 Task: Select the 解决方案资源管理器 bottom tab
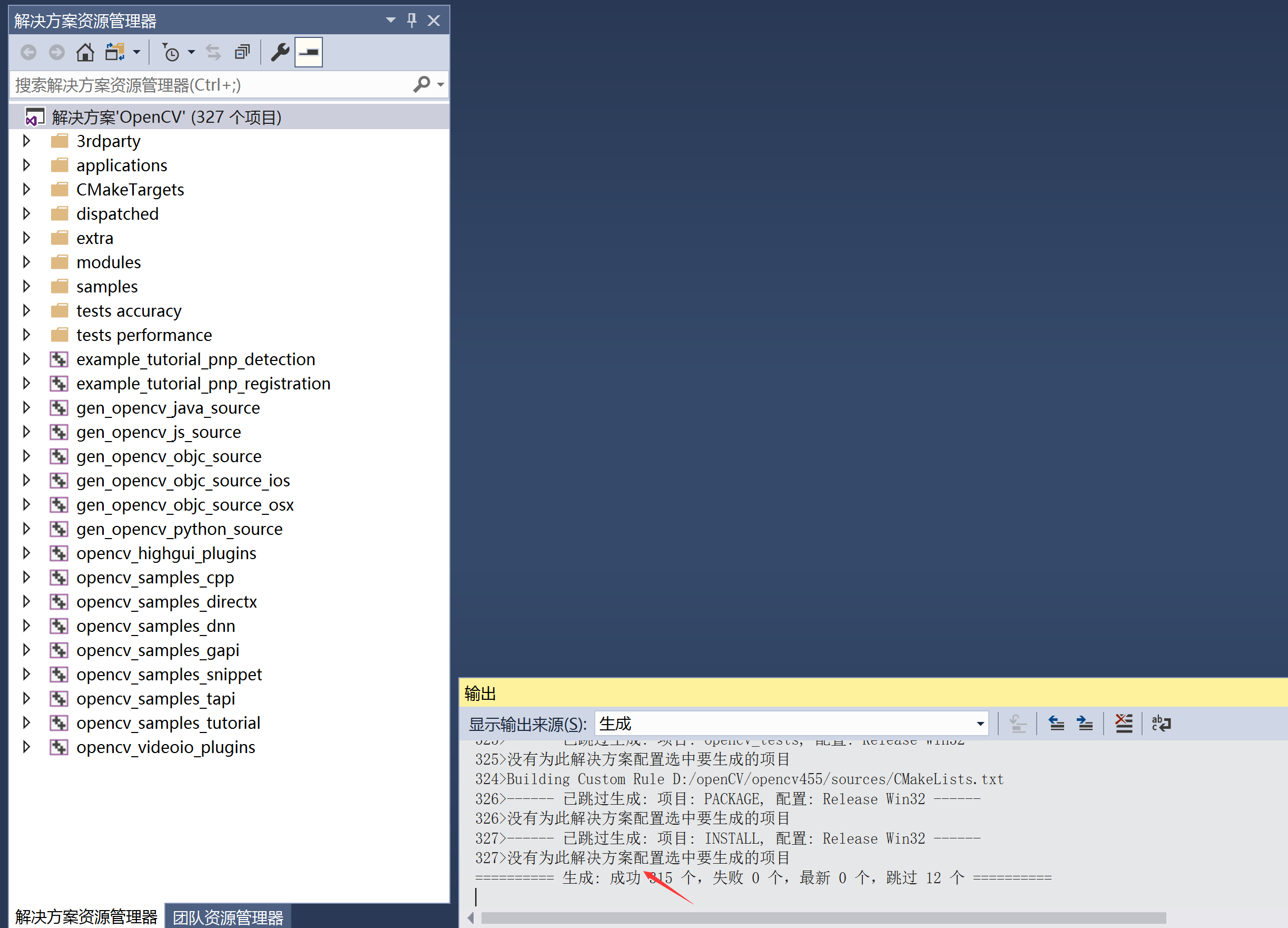pyautogui.click(x=86, y=916)
